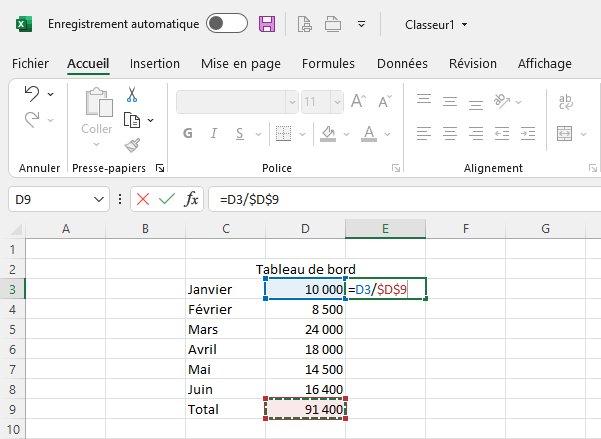Toggle the Enregistrement automatique switch
The image size is (601, 439).
pos(227,23)
